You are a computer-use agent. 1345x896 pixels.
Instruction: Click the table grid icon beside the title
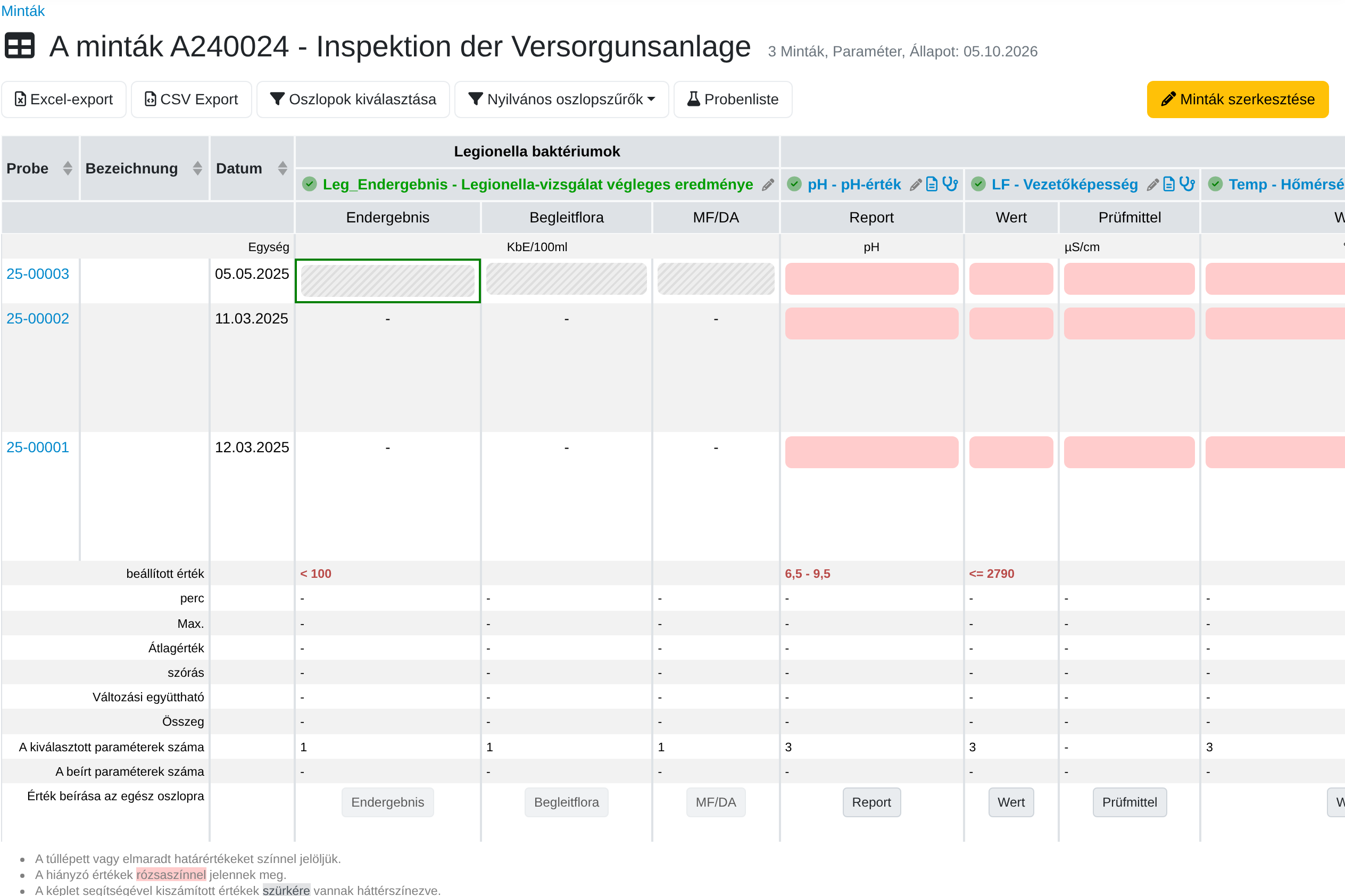20,46
